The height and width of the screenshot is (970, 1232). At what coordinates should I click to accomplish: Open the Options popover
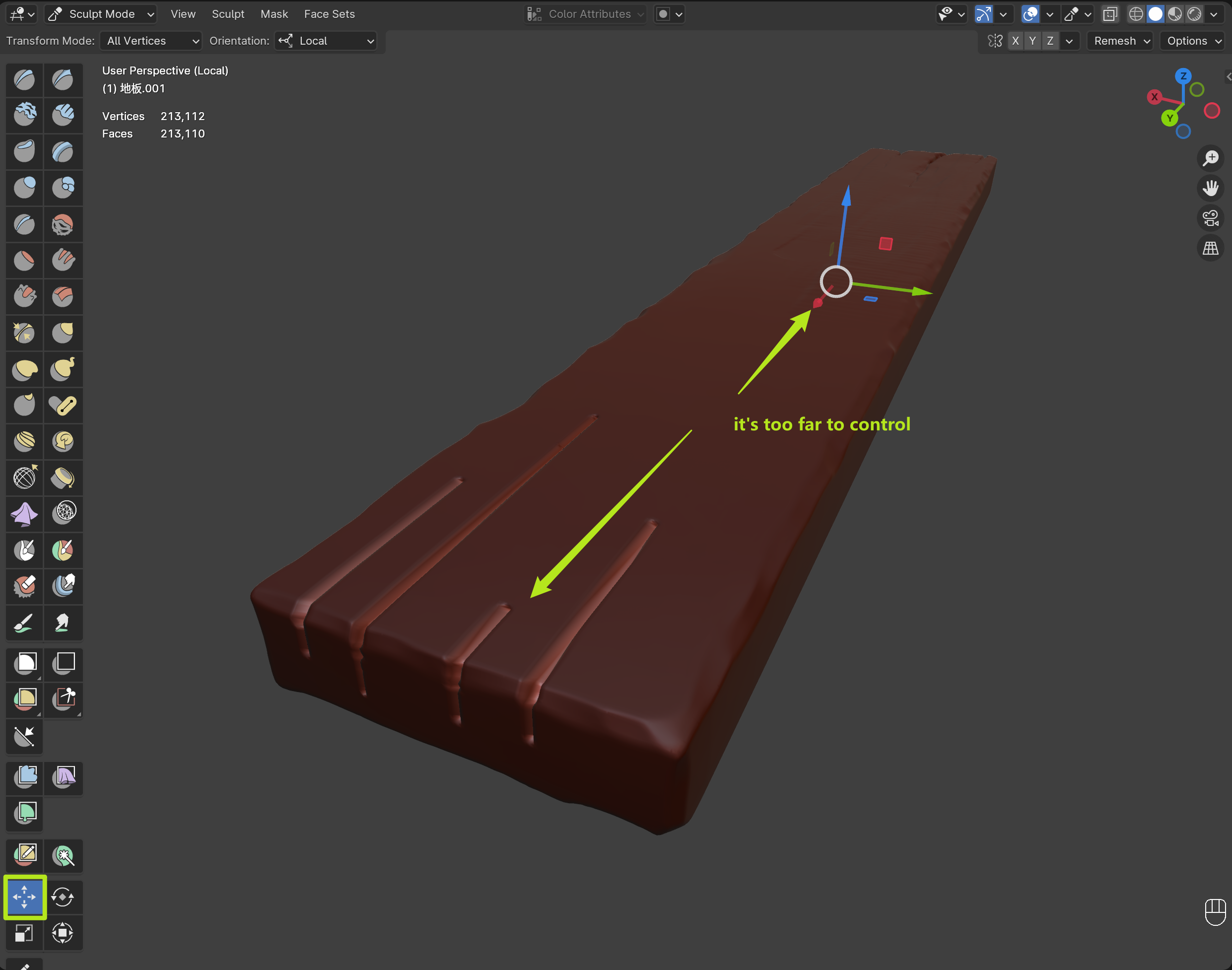pos(1193,41)
